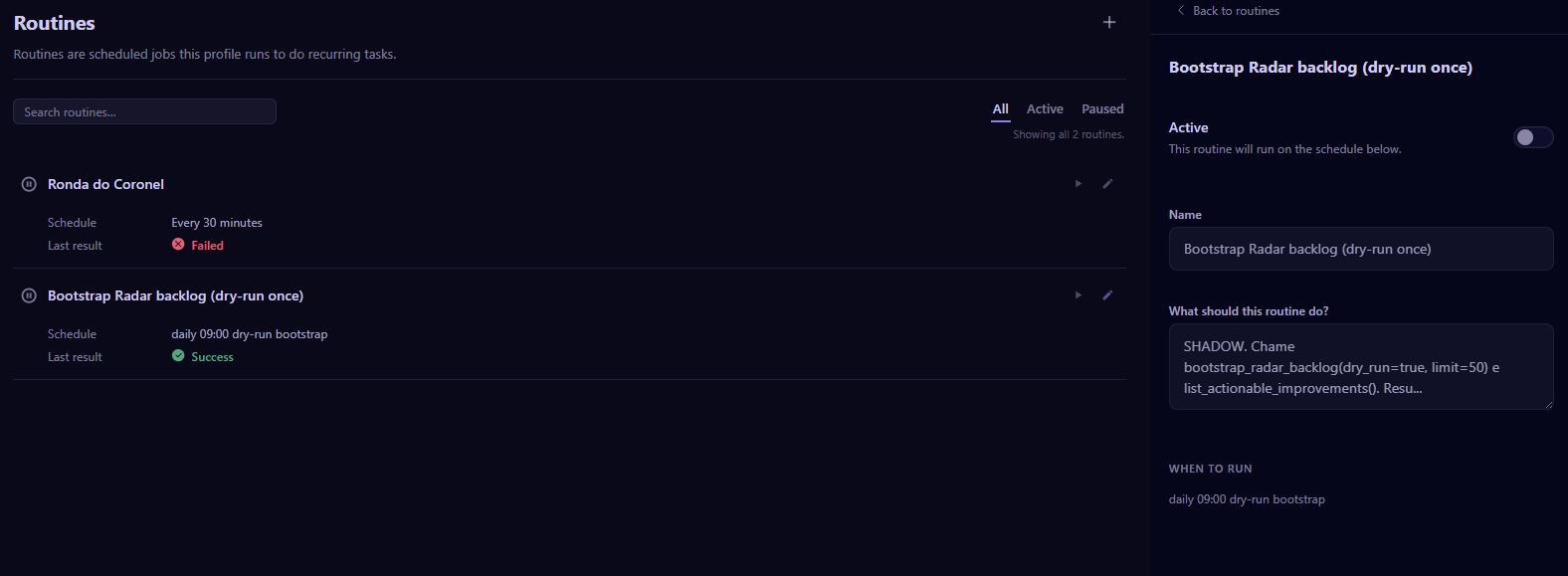Click the routine Name input field
Image resolution: width=1568 pixels, height=576 pixels.
(x=1361, y=249)
